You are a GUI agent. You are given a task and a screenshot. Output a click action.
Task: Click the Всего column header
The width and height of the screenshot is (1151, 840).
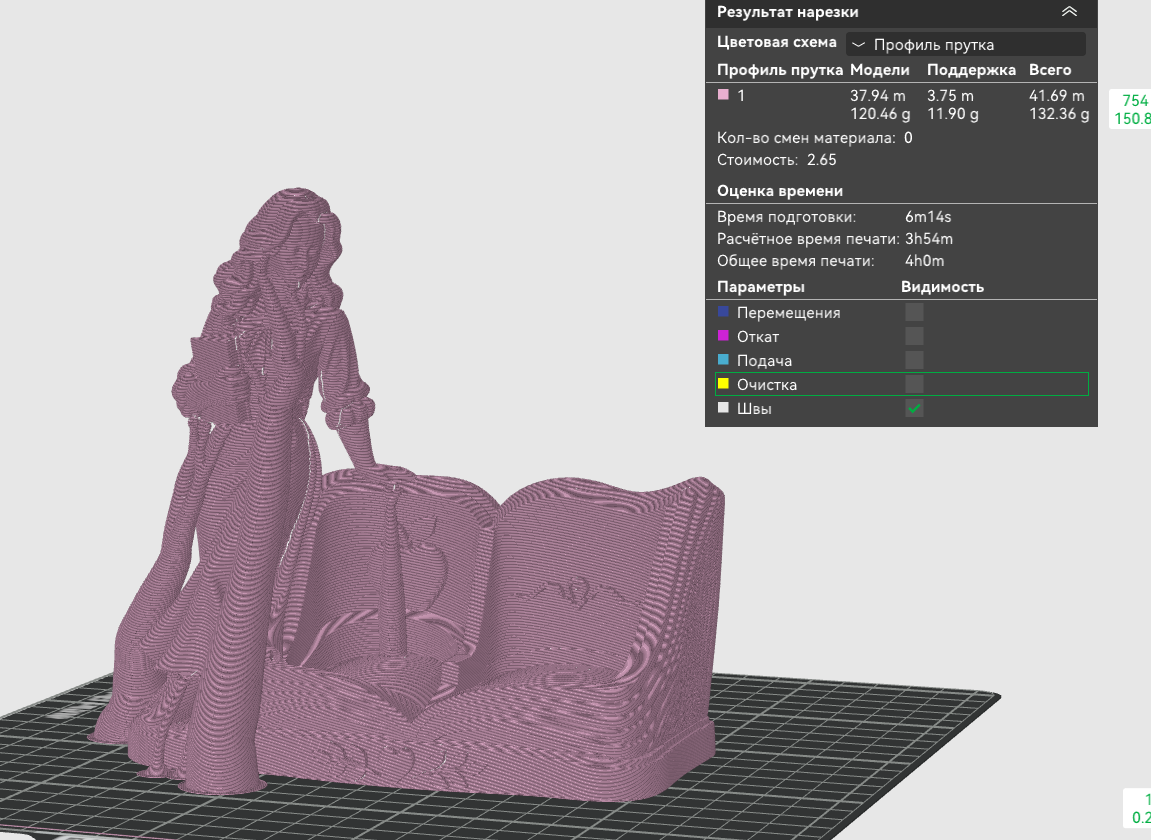pyautogui.click(x=1050, y=70)
